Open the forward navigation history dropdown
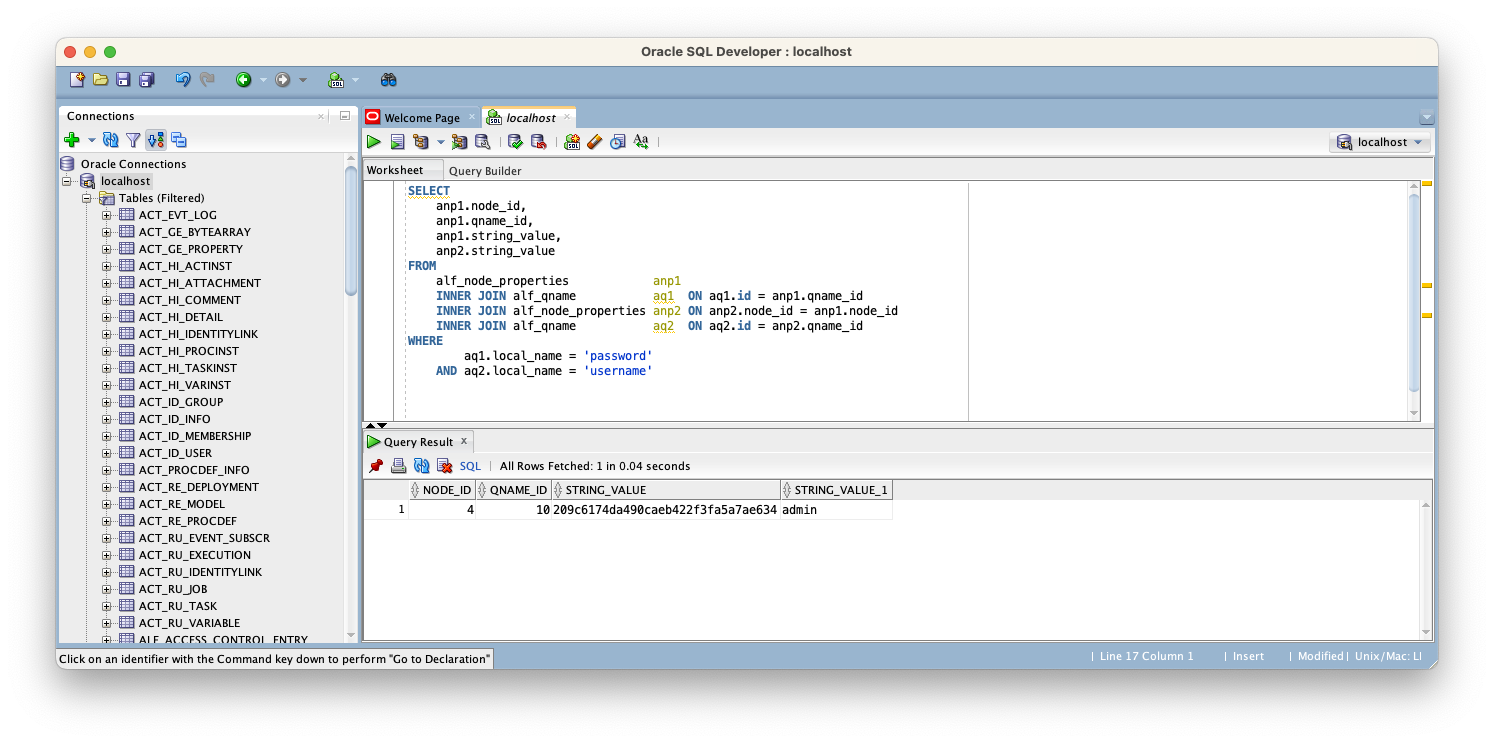This screenshot has height=743, width=1494. point(303,80)
